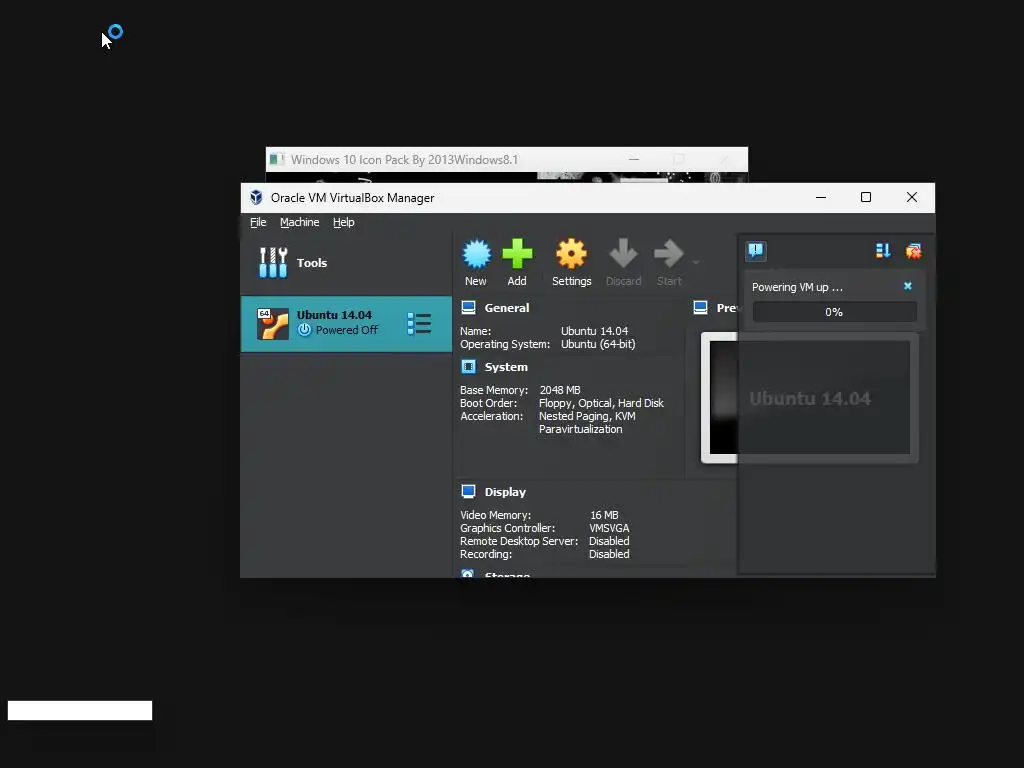Screen dimensions: 1024x768
Task: Click the General section header
Action: tap(507, 308)
